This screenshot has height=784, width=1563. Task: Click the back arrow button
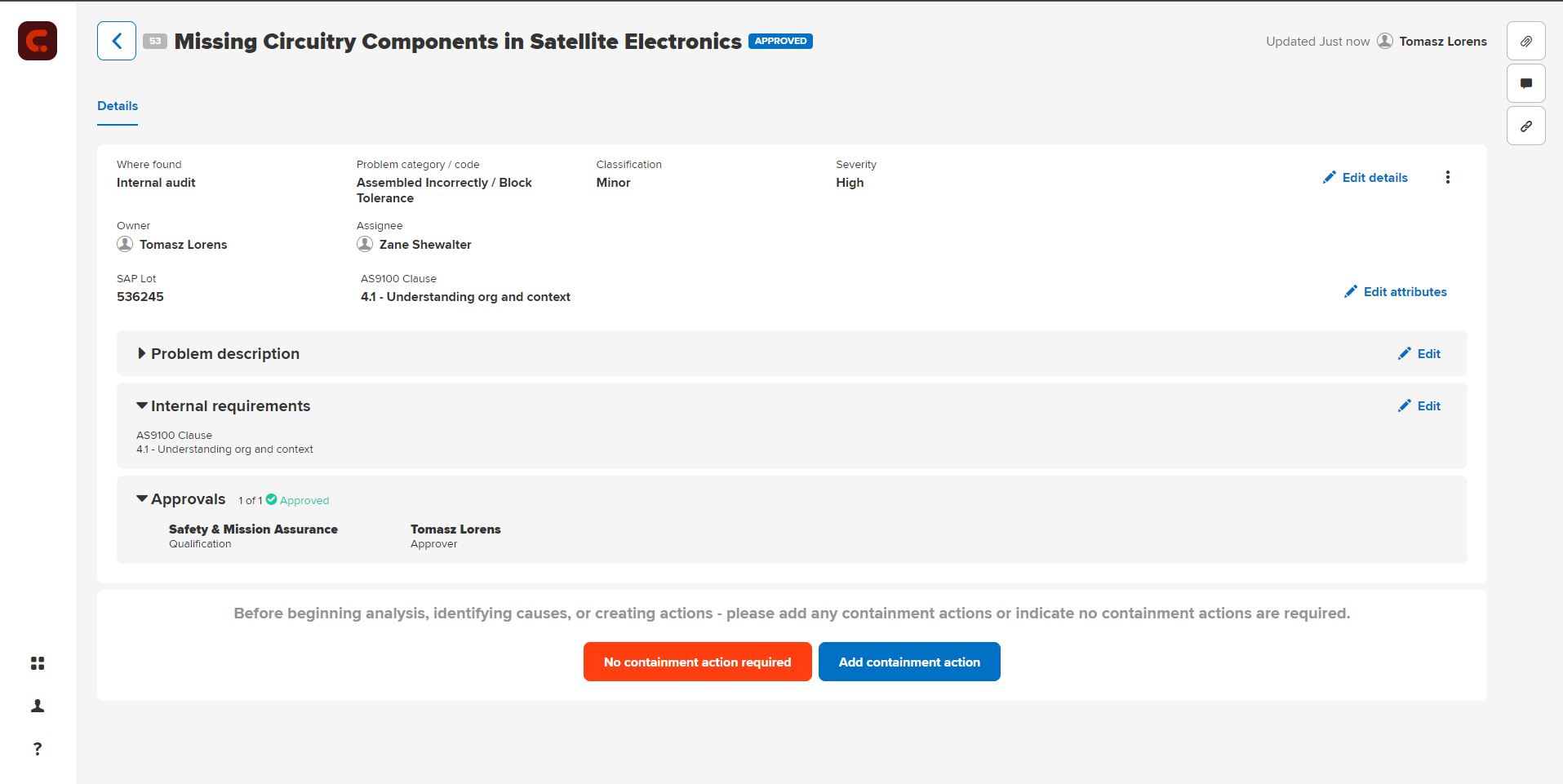[117, 41]
